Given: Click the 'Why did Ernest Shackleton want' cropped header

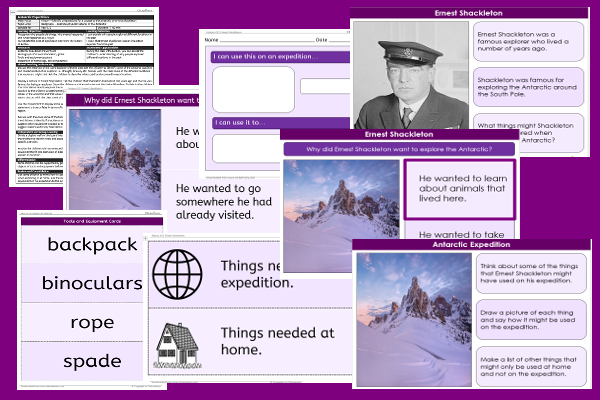Looking at the screenshot, I should pyautogui.click(x=132, y=100).
